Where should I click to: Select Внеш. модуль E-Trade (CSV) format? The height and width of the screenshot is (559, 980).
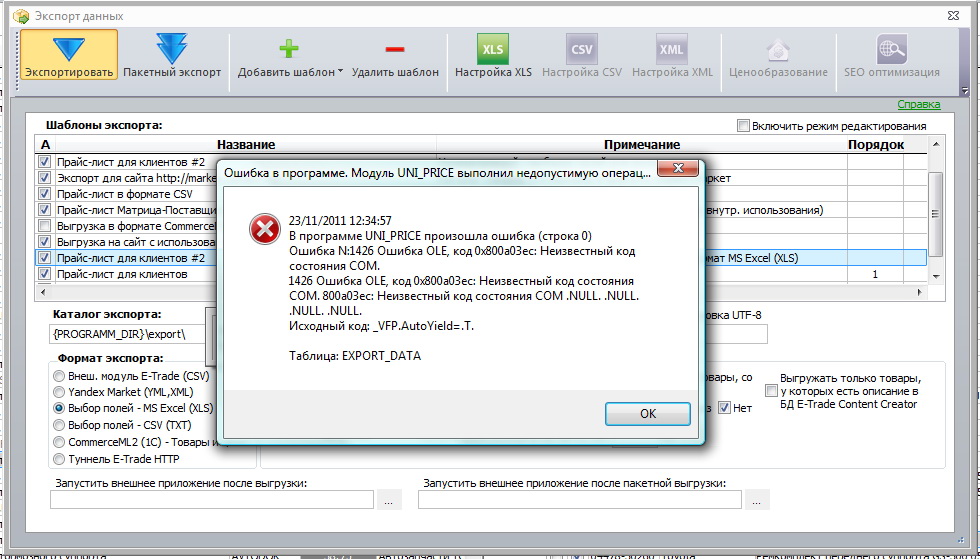pos(59,376)
